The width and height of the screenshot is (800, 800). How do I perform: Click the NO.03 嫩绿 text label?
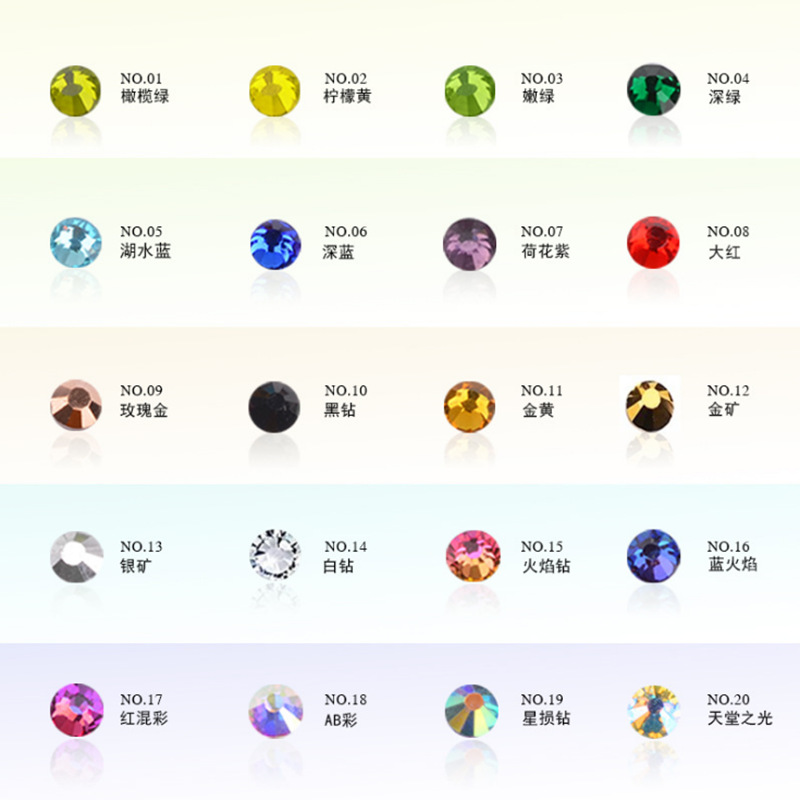(542, 88)
